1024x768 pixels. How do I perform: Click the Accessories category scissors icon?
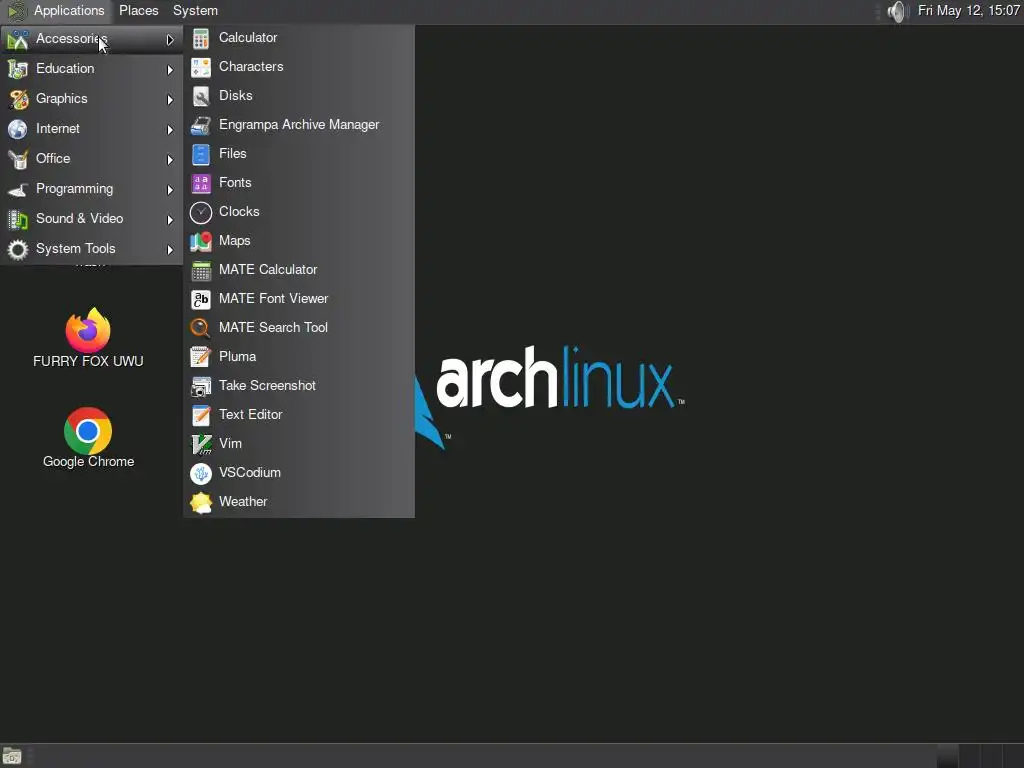click(x=18, y=40)
